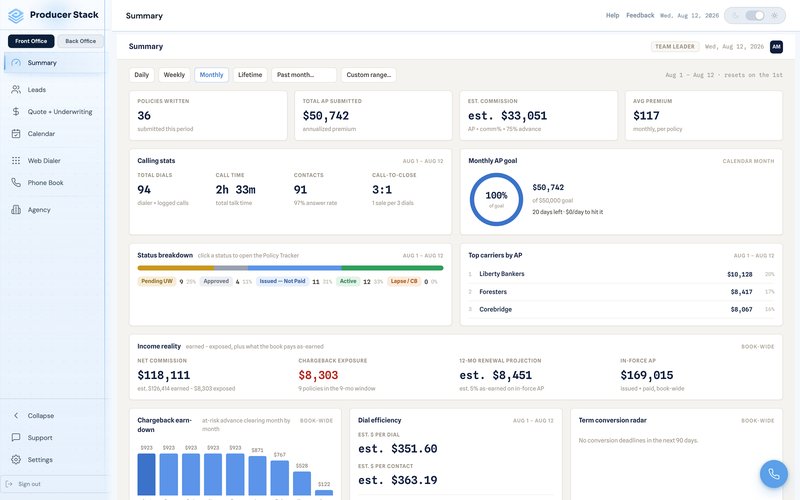Click the Term conversion radar heading
Screen dimensions: 800x500
click(612, 420)
